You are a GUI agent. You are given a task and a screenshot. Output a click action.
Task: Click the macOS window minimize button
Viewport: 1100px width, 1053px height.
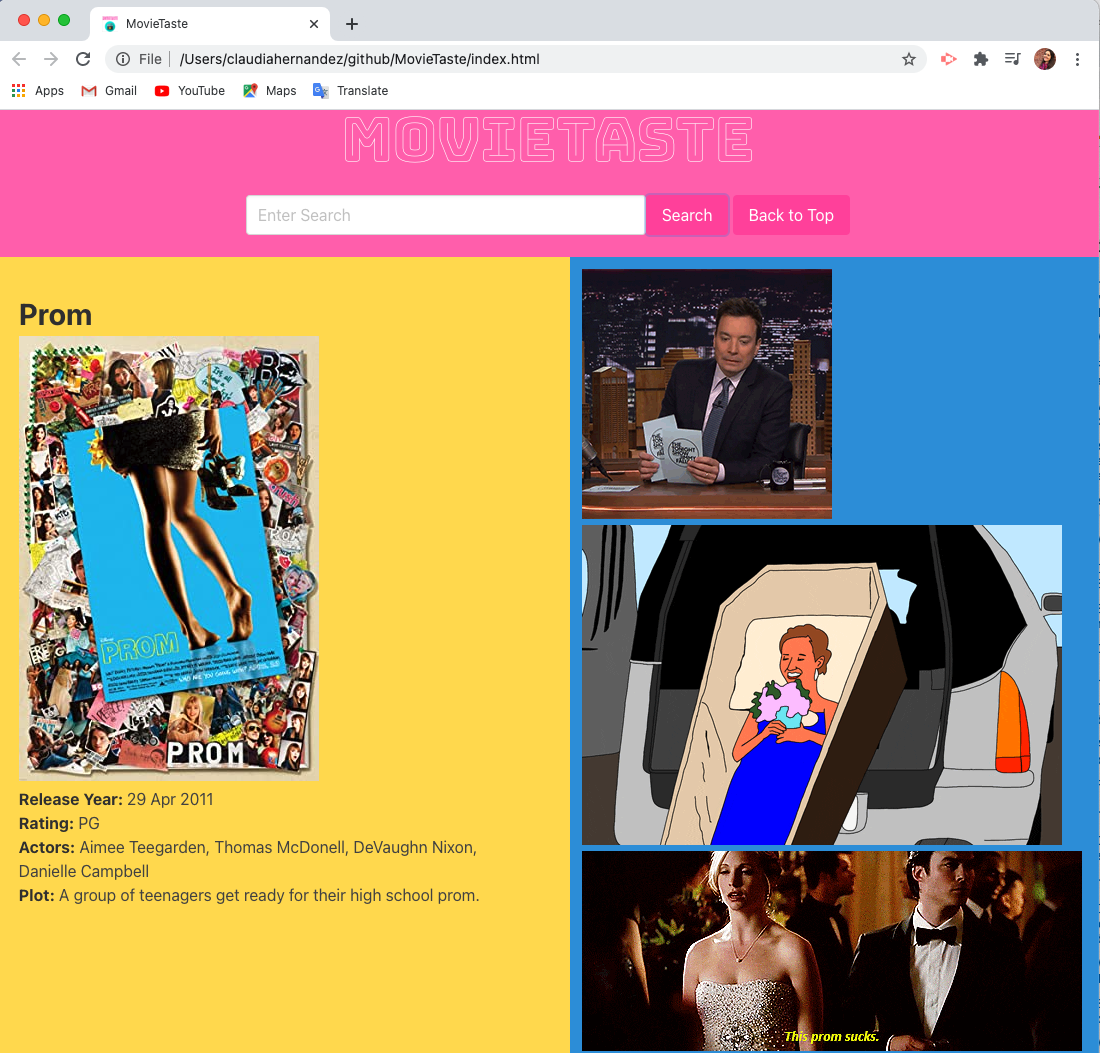[x=43, y=20]
